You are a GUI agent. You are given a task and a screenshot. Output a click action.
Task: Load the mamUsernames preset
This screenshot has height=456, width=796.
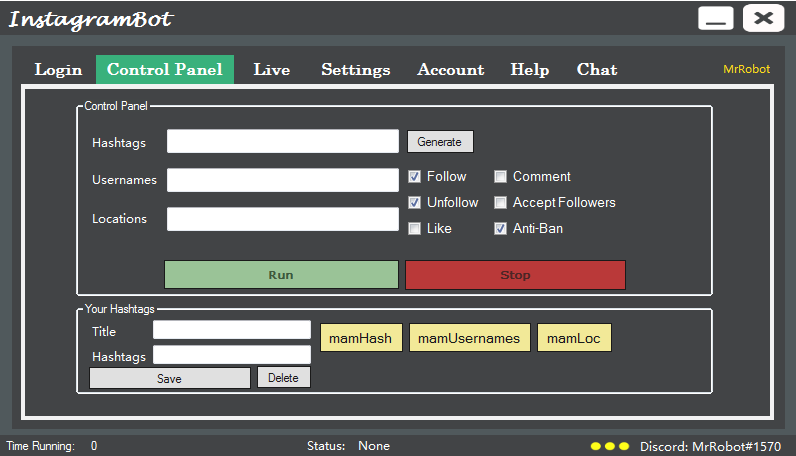[x=470, y=338]
